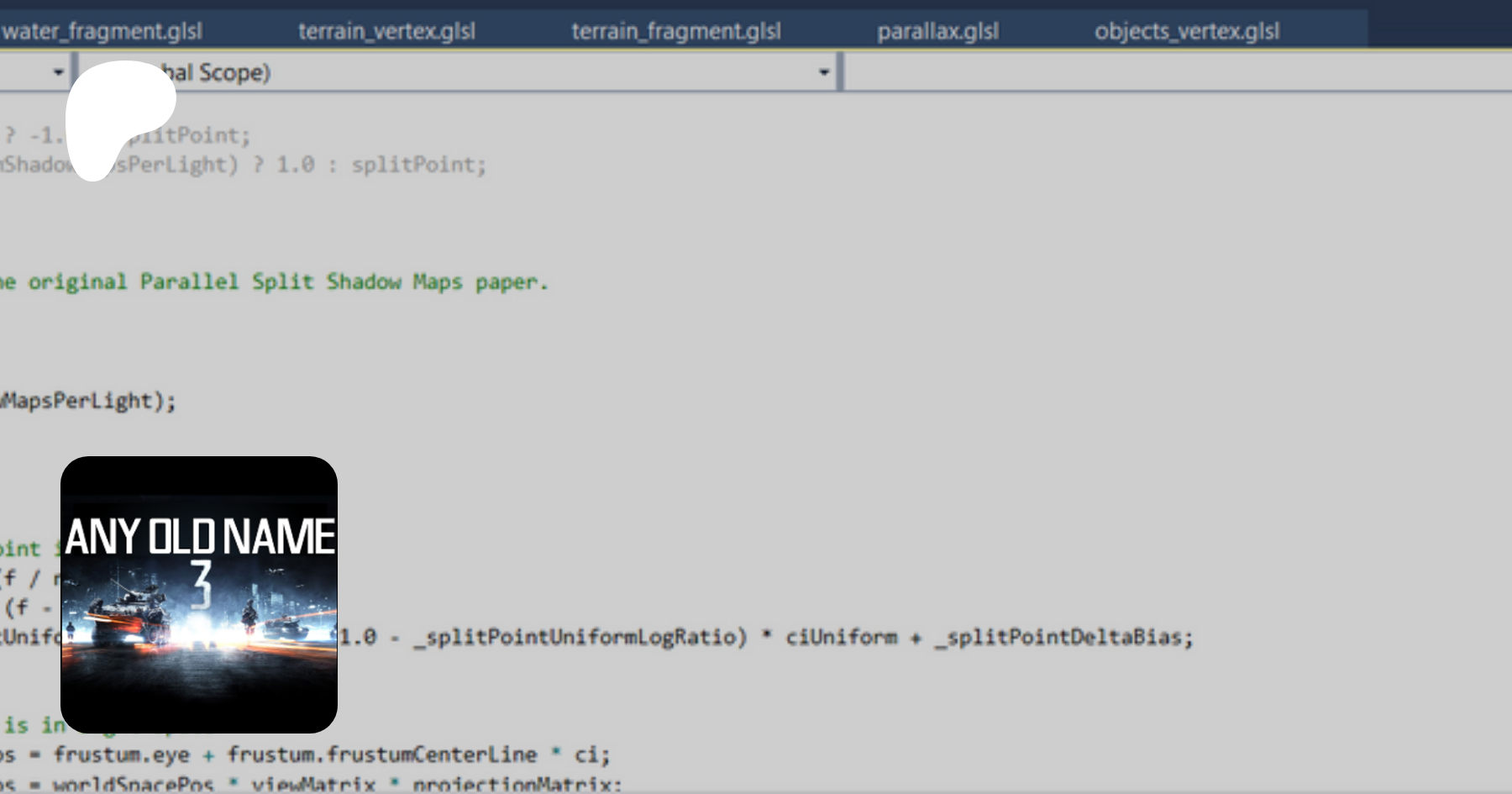1512x794 pixels.
Task: Open the terrain_vertex.glsl tab
Action: coord(386,32)
